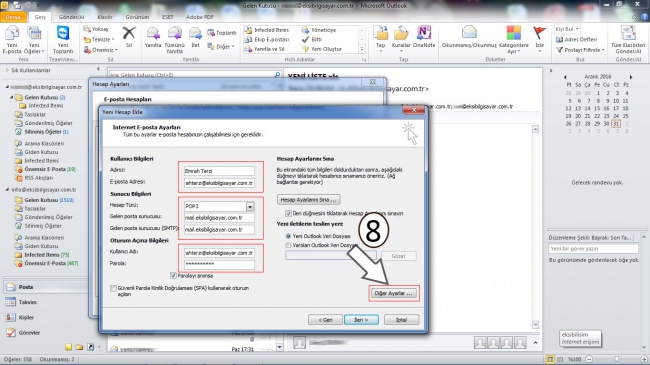650x365 pixels.
Task: Enable Güvenli Parola Kimlik Doğrulaması (SPA) checkbox
Action: [113, 288]
